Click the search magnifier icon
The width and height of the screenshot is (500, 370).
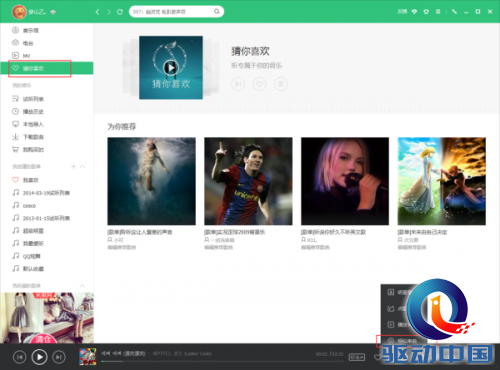tap(217, 12)
